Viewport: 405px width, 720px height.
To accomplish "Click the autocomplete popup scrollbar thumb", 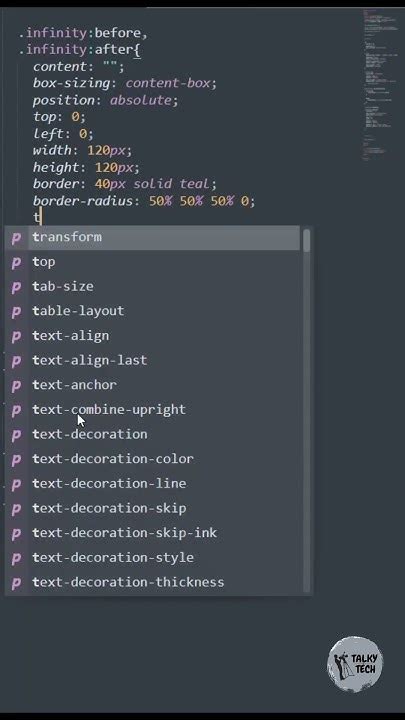I will [307, 241].
